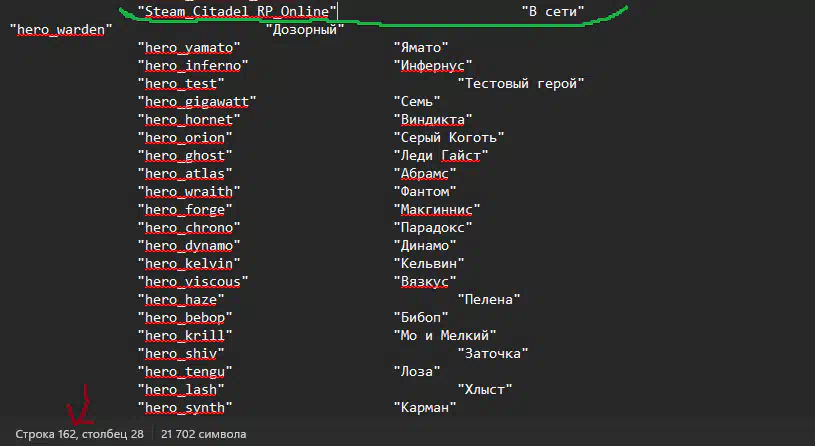Click the "hero_chrono" key
This screenshot has width=815, height=446.
click(189, 228)
